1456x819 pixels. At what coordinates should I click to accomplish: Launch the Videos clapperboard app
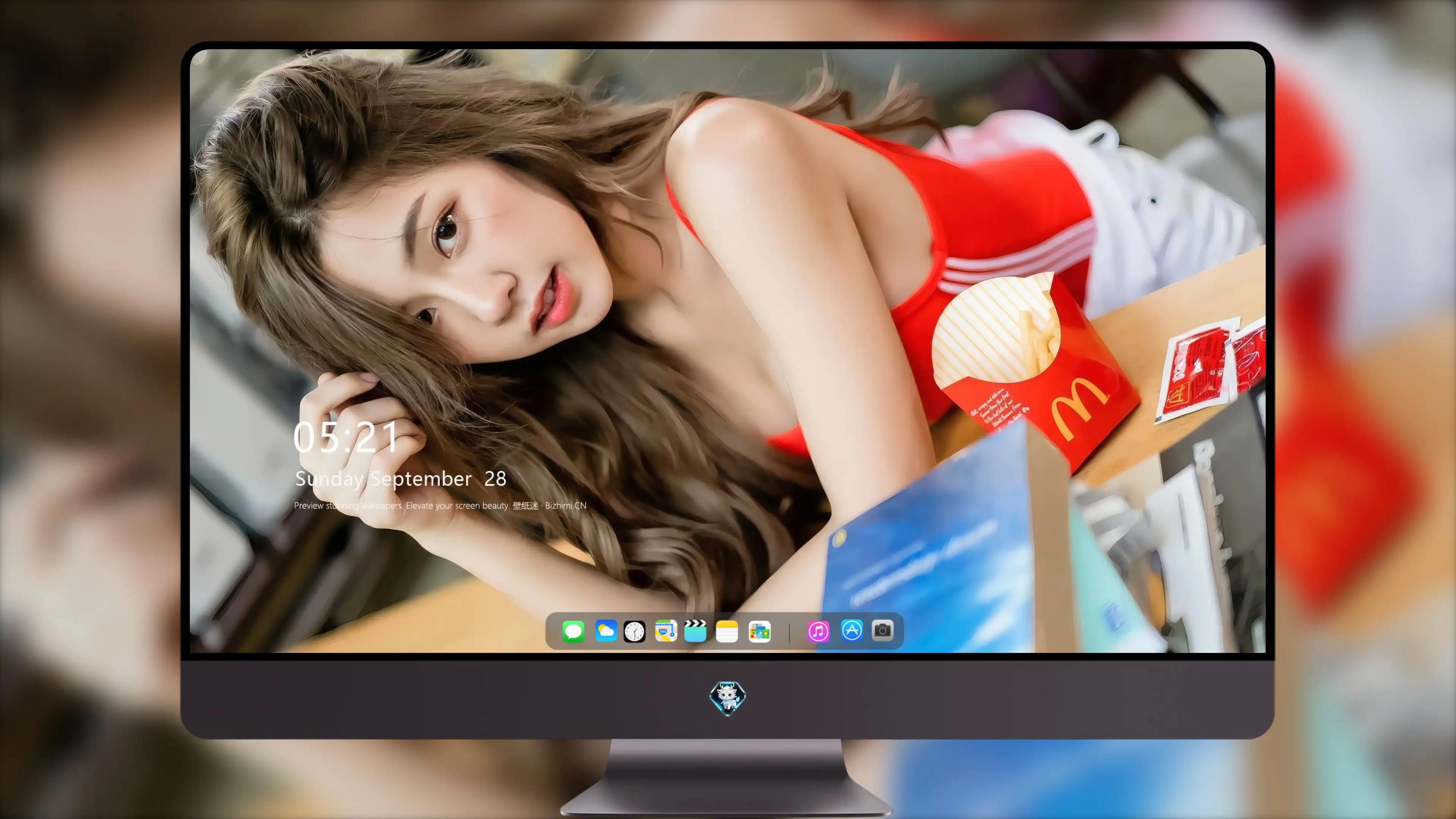tap(695, 631)
